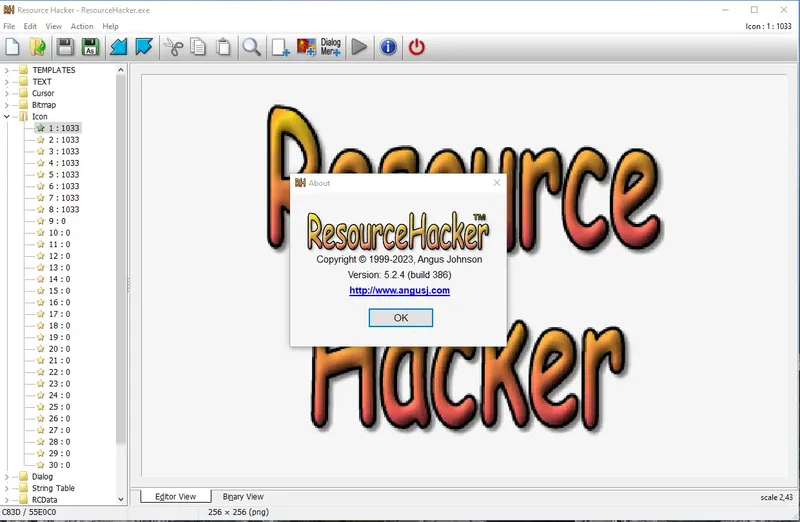Expand the RCData tree node
Image resolution: width=800 pixels, height=522 pixels.
point(7,500)
